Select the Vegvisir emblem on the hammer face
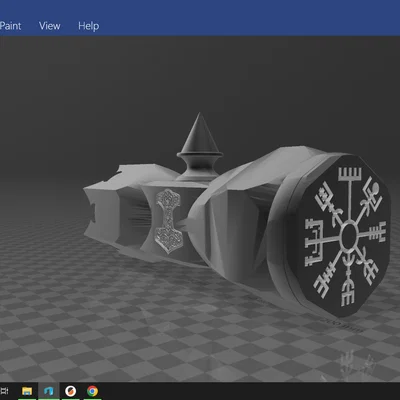 (346, 236)
